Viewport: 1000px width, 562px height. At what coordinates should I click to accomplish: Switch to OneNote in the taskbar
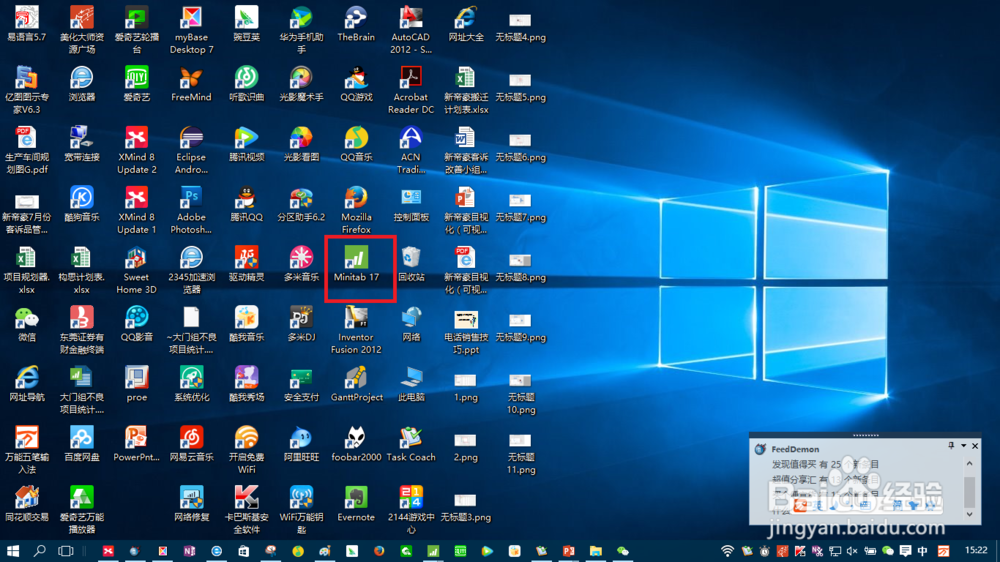coord(189,551)
